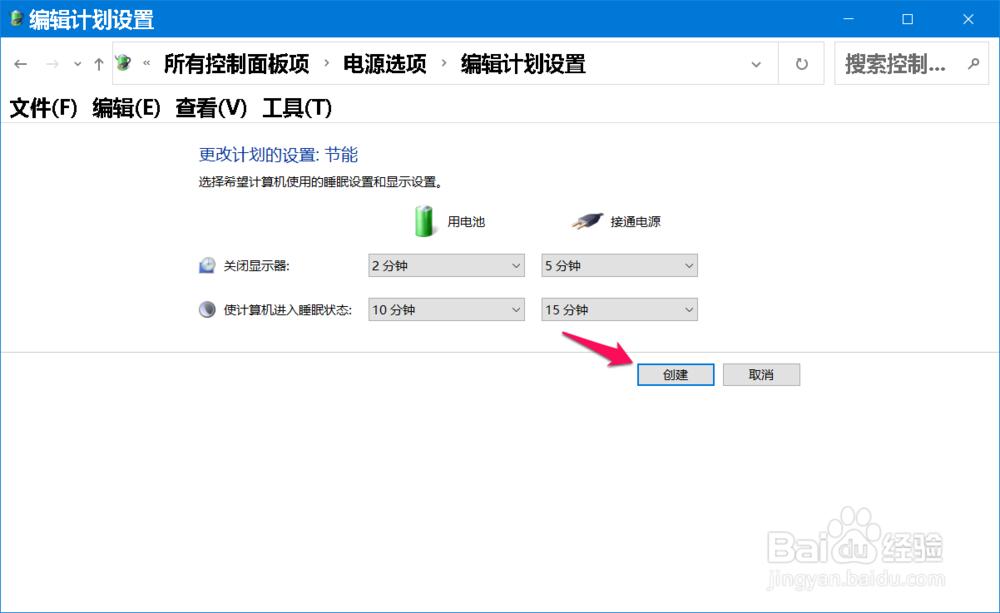Click the 接通电源 column label
Screen dimensions: 1000x613
tap(636, 221)
